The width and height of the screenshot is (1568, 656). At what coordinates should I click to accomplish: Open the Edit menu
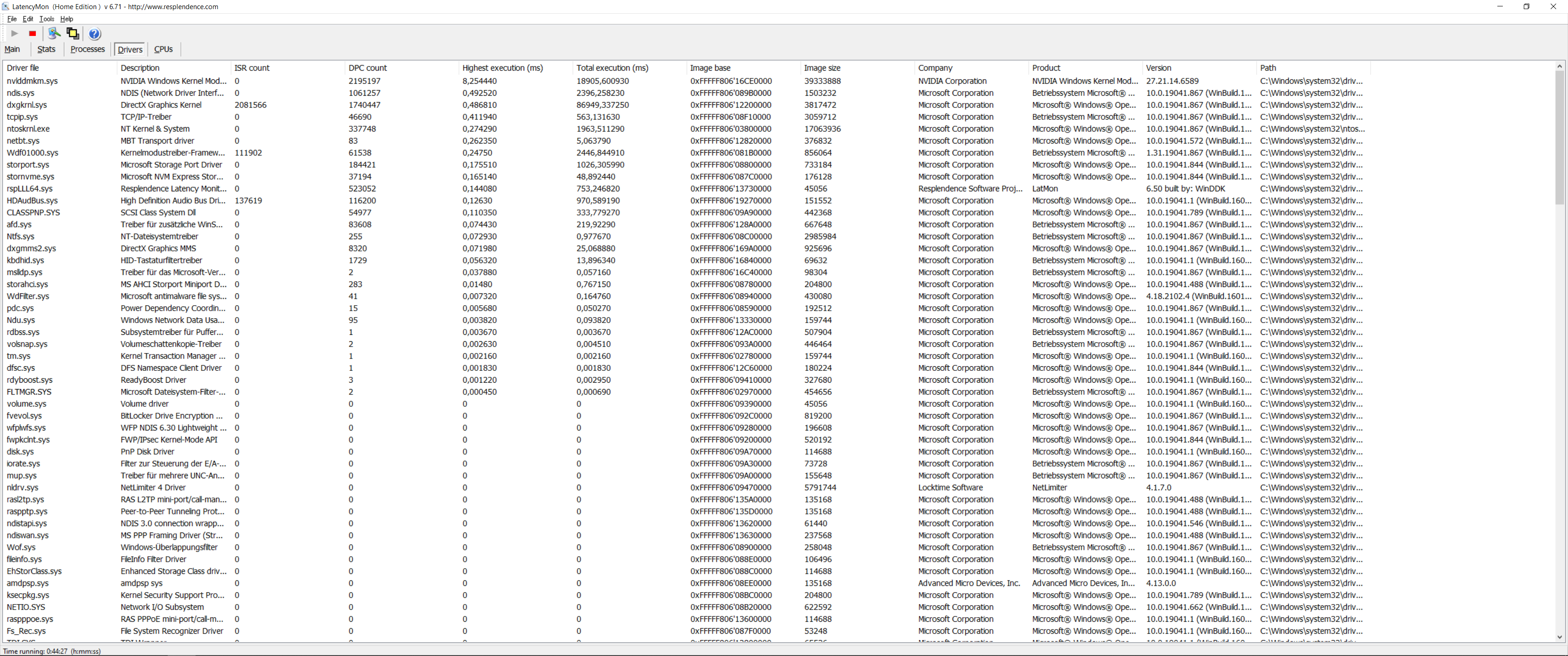pos(28,19)
